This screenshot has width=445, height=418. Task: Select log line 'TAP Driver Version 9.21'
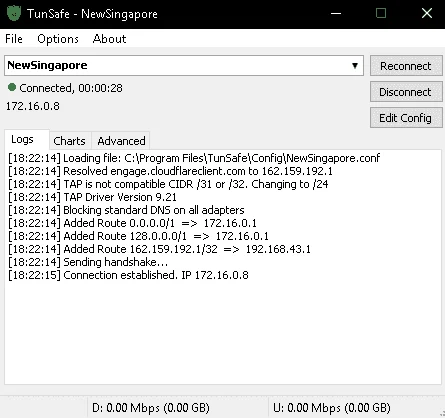(x=92, y=197)
